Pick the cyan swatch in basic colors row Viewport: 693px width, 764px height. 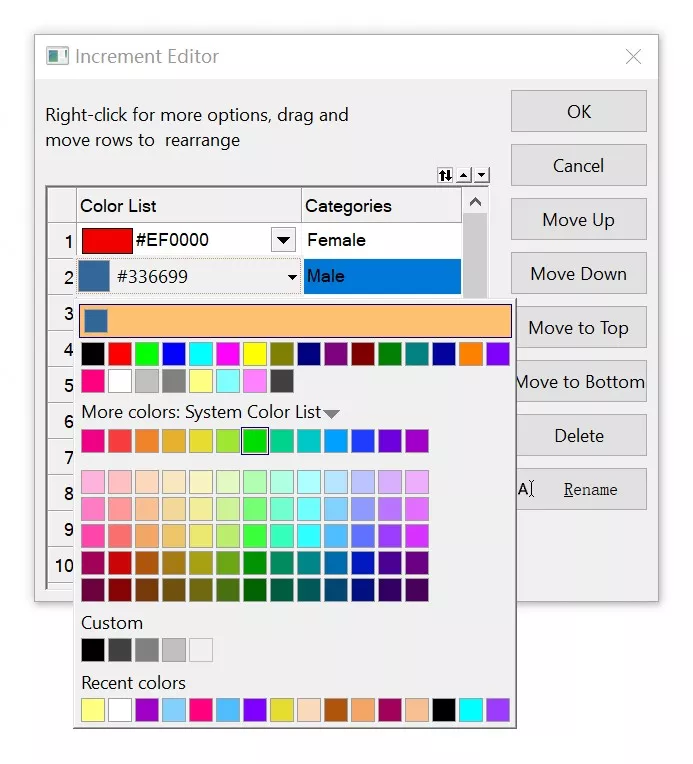coord(201,354)
